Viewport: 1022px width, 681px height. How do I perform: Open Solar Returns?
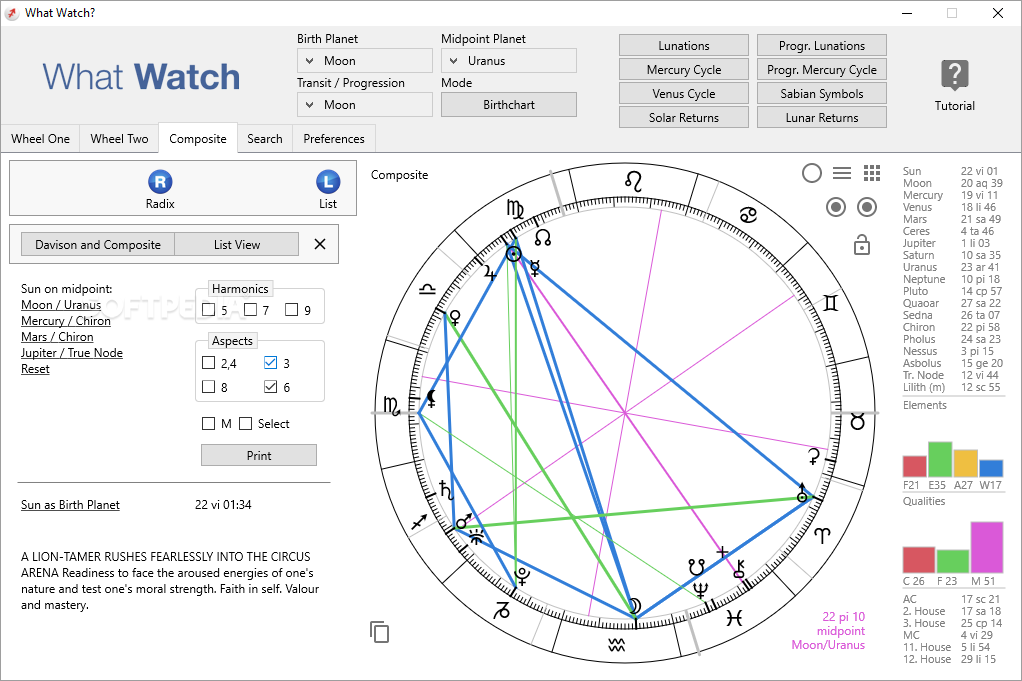[684, 118]
